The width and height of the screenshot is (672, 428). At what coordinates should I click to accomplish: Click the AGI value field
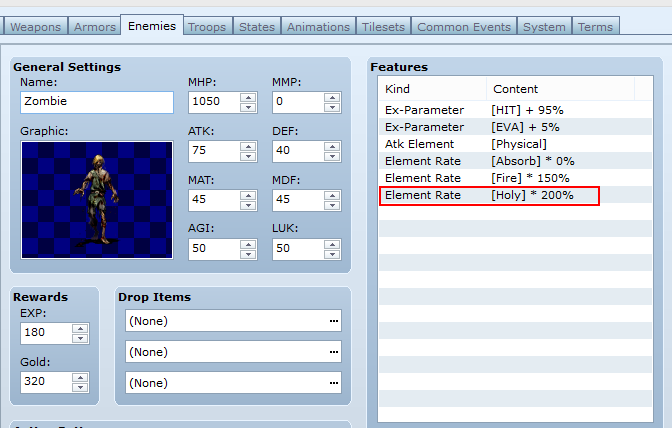[213, 249]
